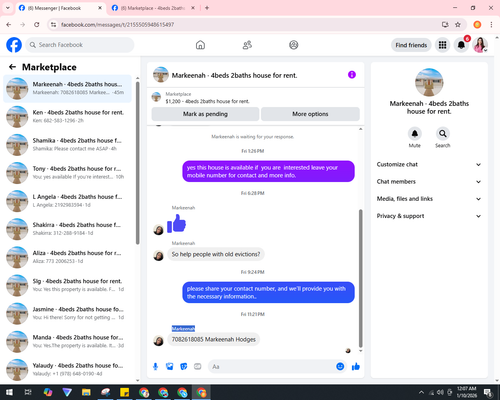
Task: Click Find friends button
Action: click(x=411, y=45)
